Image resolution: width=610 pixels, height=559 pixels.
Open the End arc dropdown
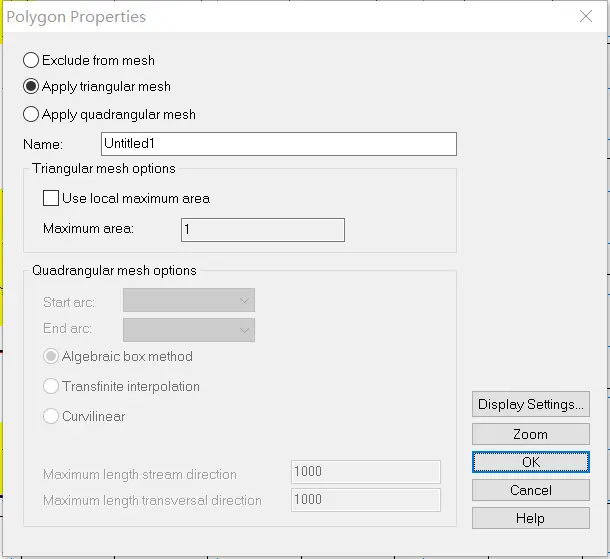coord(189,330)
